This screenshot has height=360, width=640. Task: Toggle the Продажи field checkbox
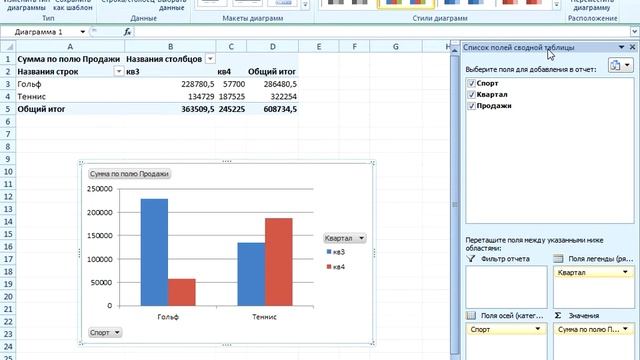point(471,106)
